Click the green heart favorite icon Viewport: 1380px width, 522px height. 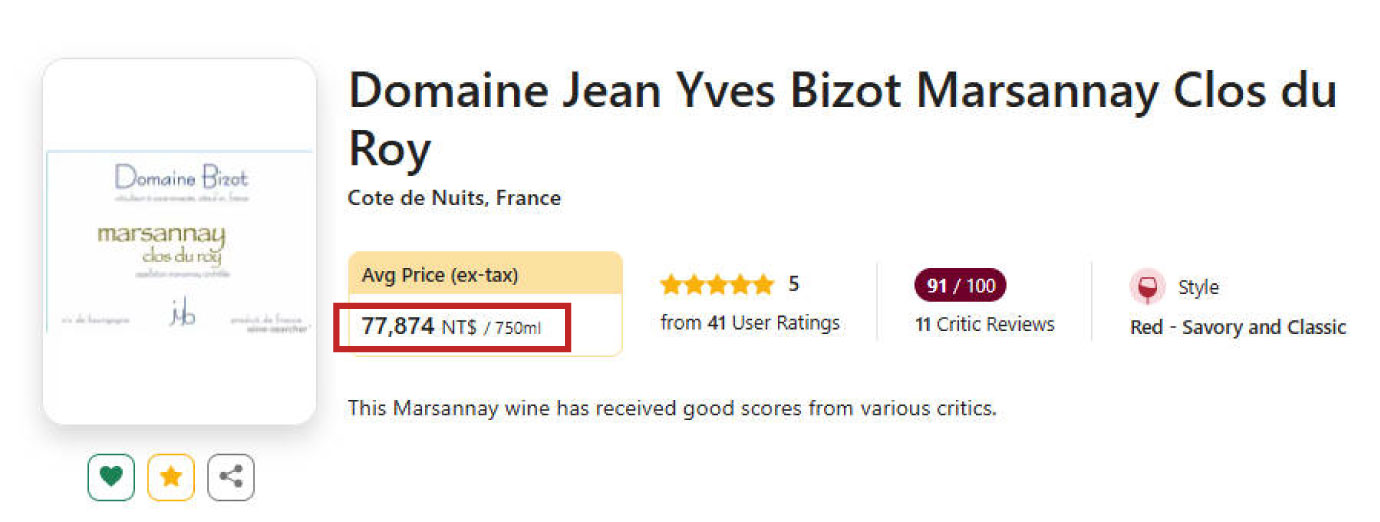[x=111, y=477]
